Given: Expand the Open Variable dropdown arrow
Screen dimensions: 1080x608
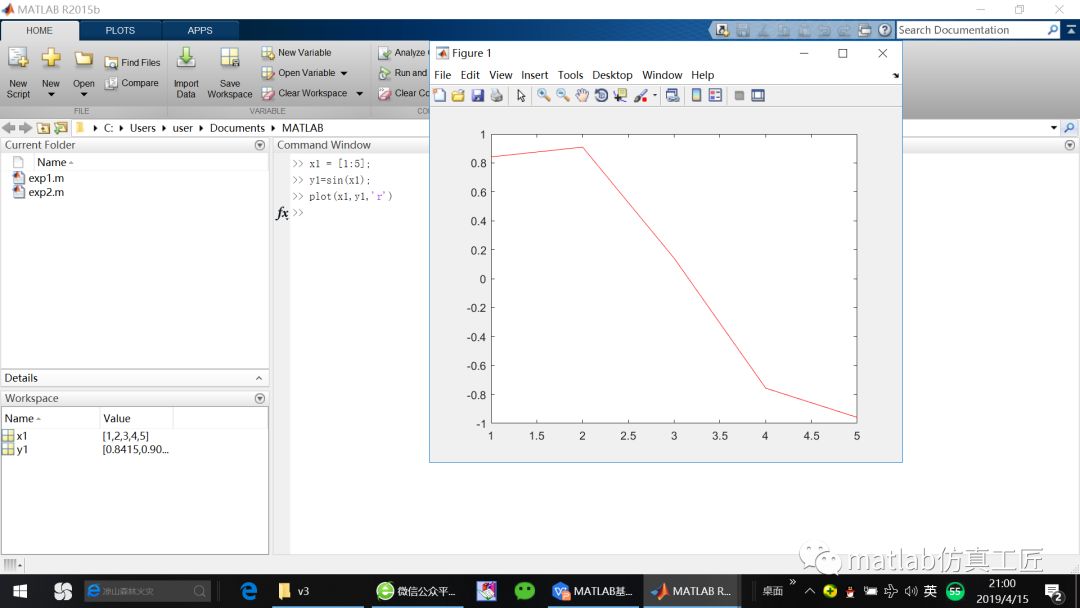Looking at the screenshot, I should [344, 73].
